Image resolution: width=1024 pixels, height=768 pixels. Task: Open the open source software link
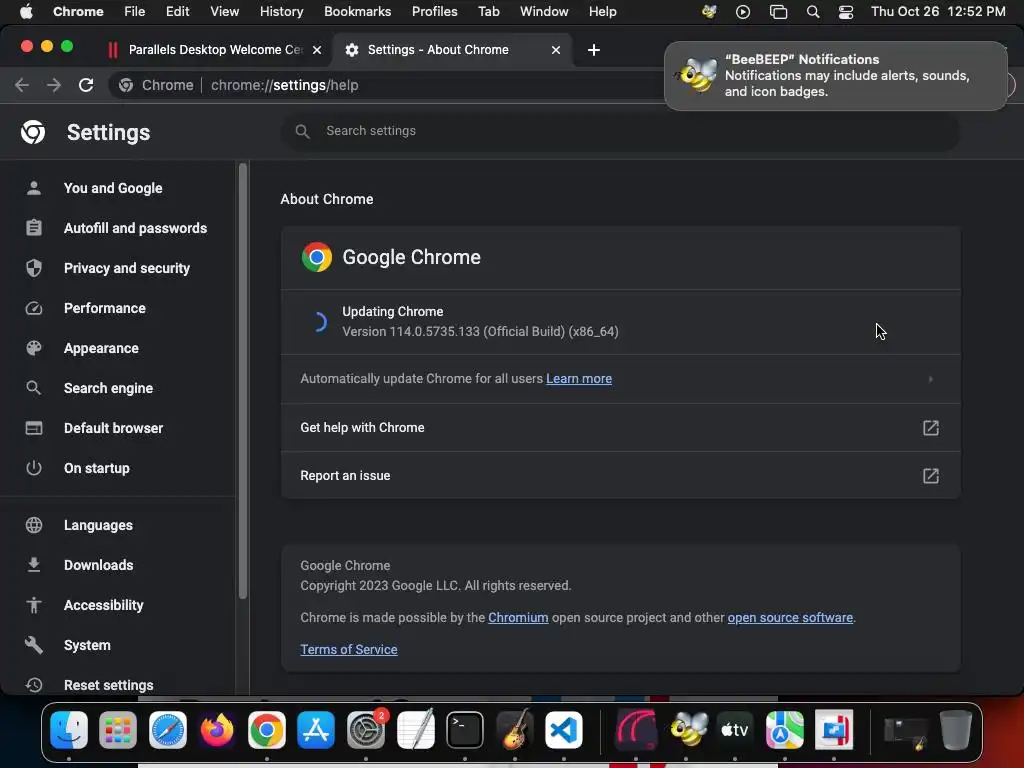pos(790,618)
